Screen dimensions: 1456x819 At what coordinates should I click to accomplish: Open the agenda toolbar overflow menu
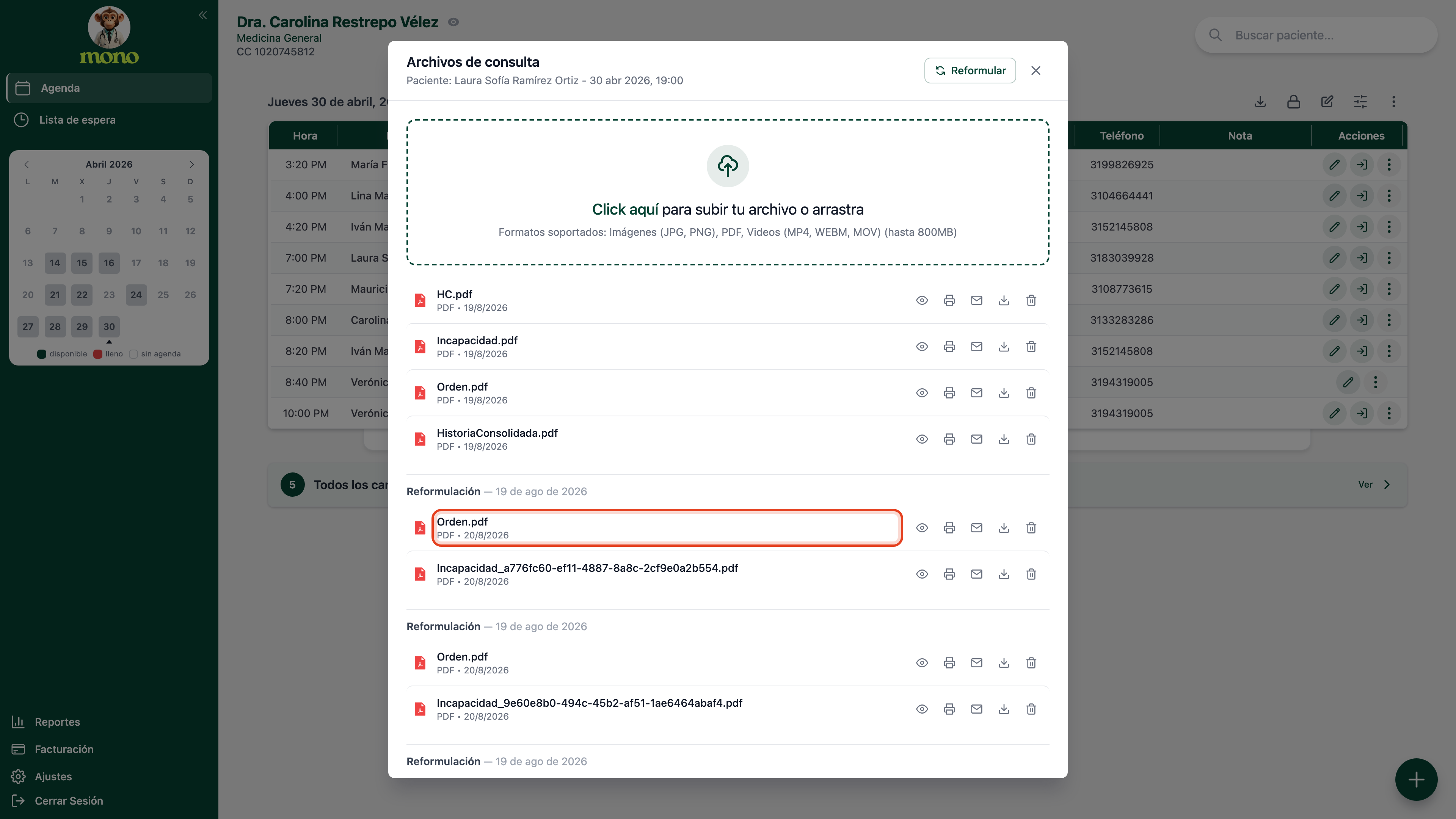click(x=1393, y=102)
